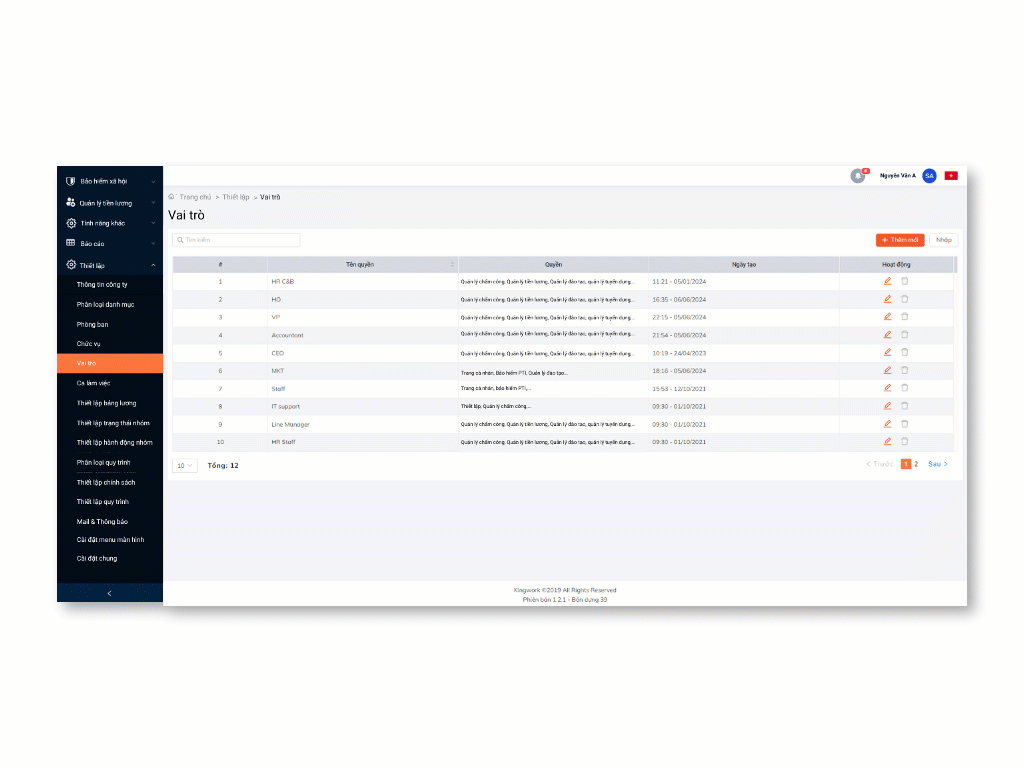
Task: Edit the Line Manager role
Action: click(x=887, y=424)
